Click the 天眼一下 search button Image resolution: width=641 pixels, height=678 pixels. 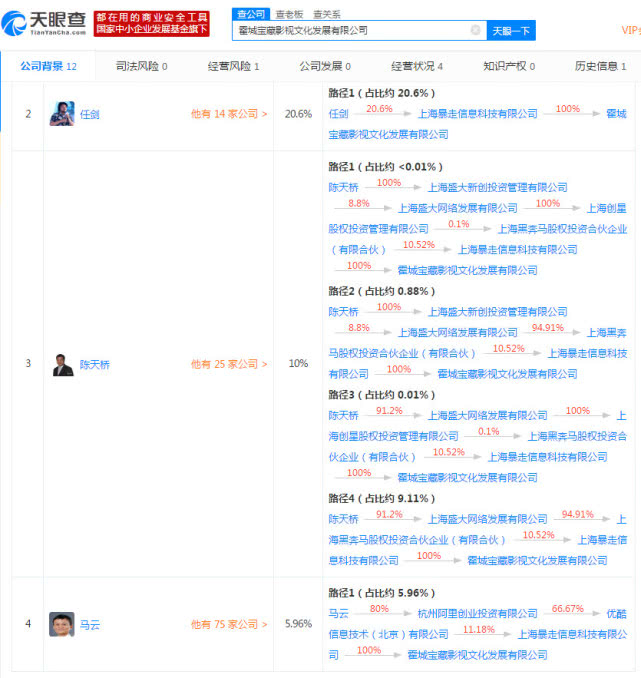511,31
